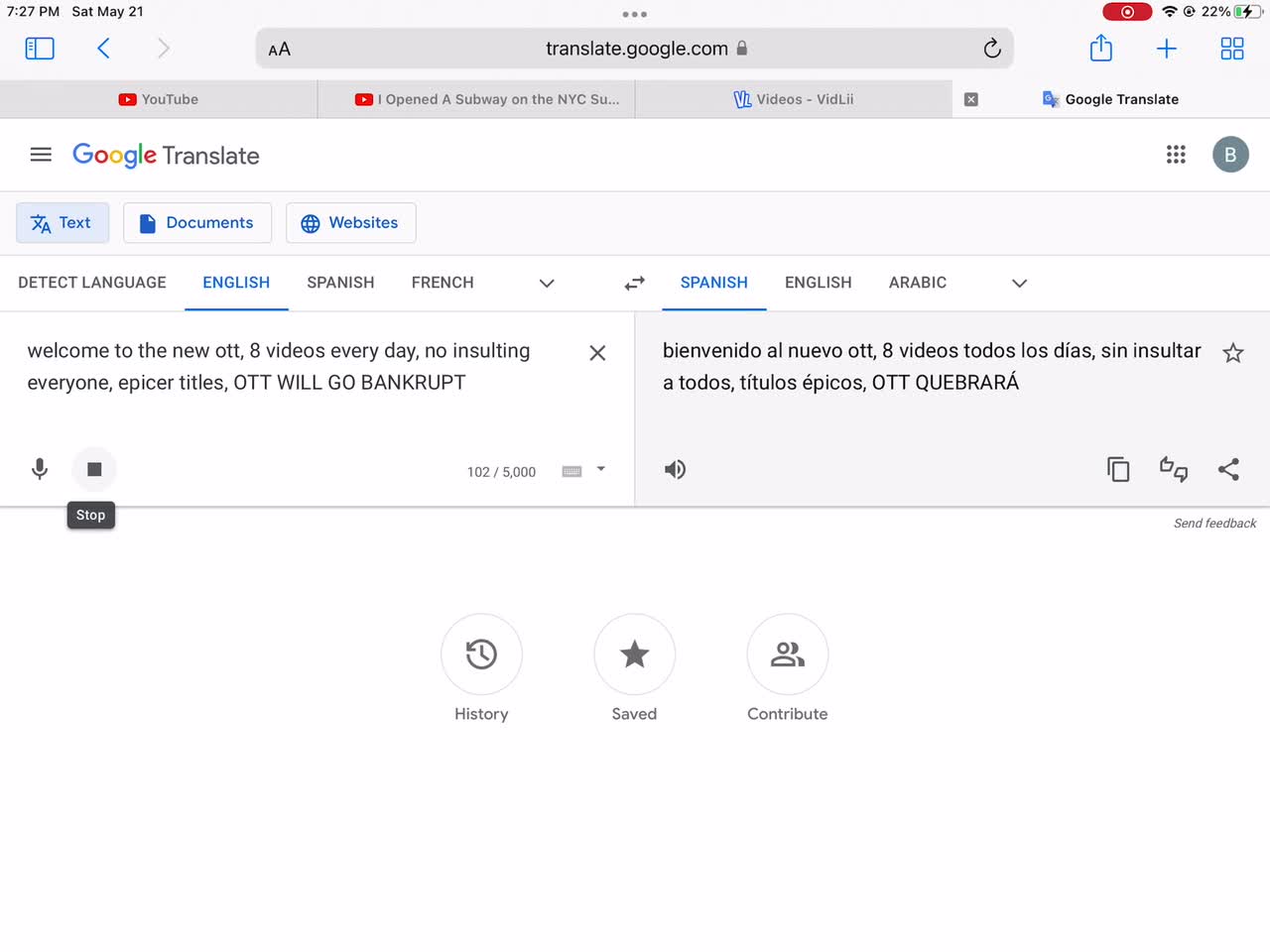Switch to Documents translation mode
Image resolution: width=1270 pixels, height=952 pixels.
coord(197,223)
